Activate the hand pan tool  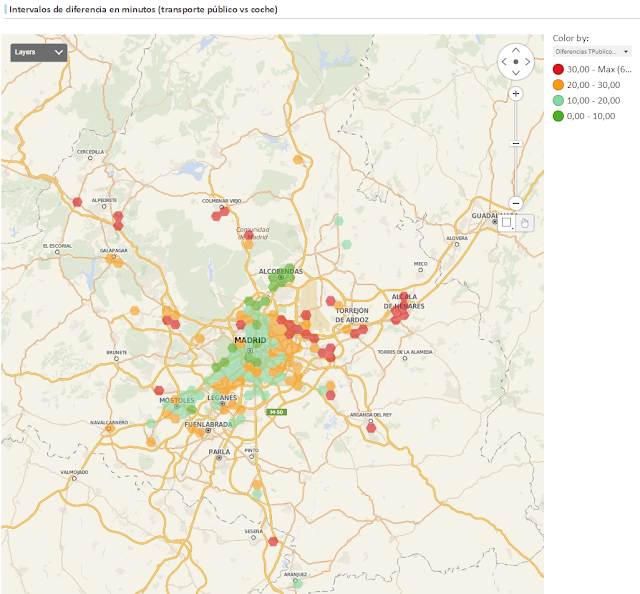click(525, 223)
